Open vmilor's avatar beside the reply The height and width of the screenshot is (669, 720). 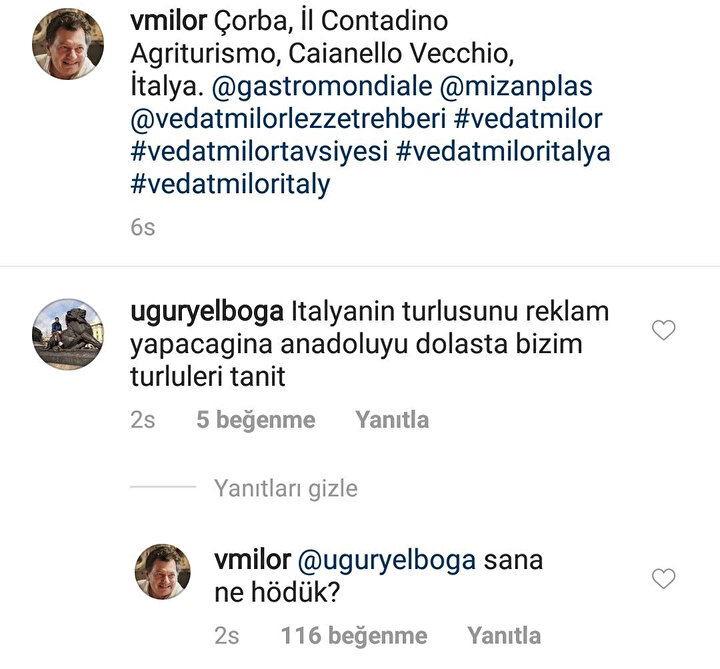click(x=163, y=572)
